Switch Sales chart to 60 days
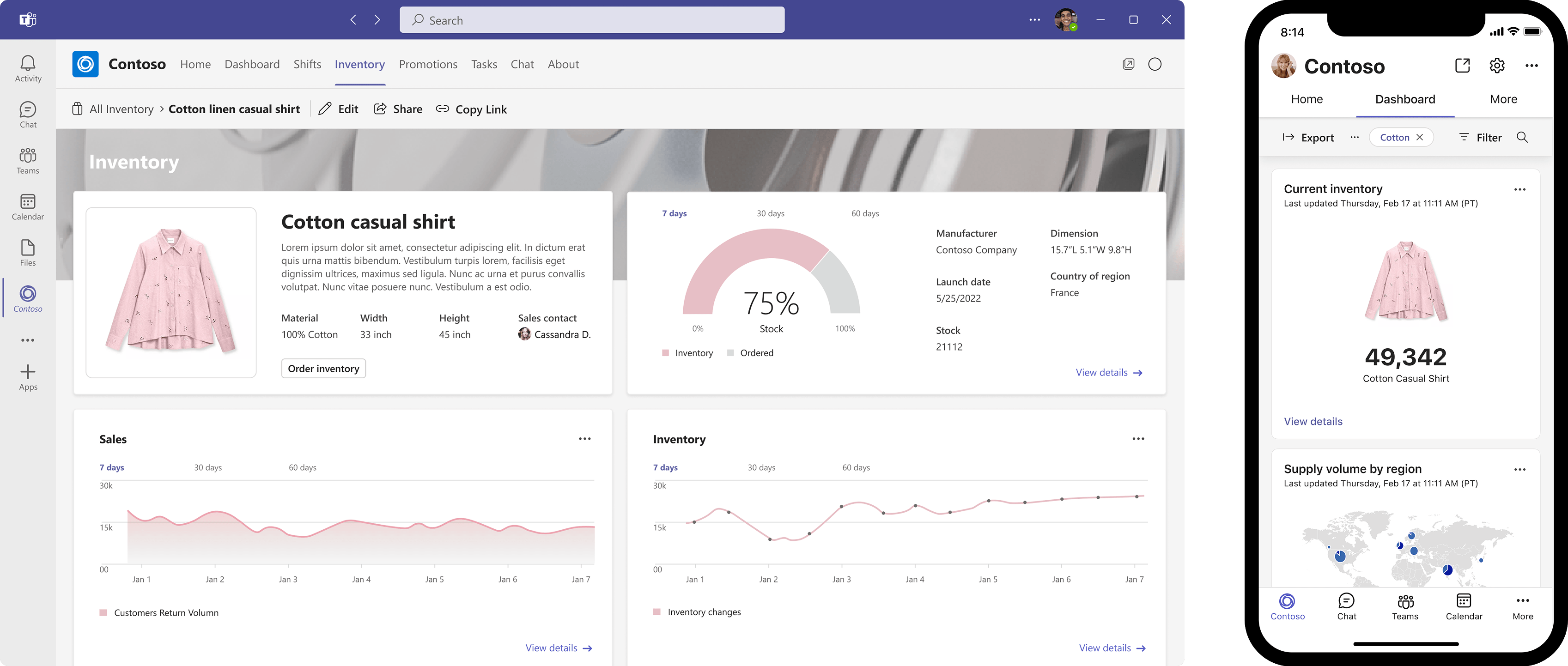 coord(302,467)
